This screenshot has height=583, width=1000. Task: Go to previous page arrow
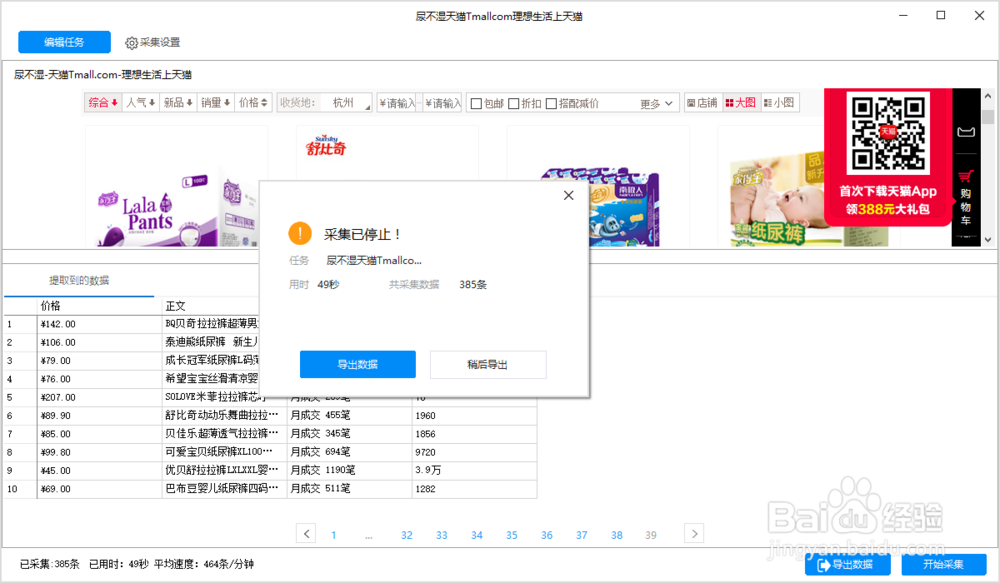pyautogui.click(x=306, y=533)
